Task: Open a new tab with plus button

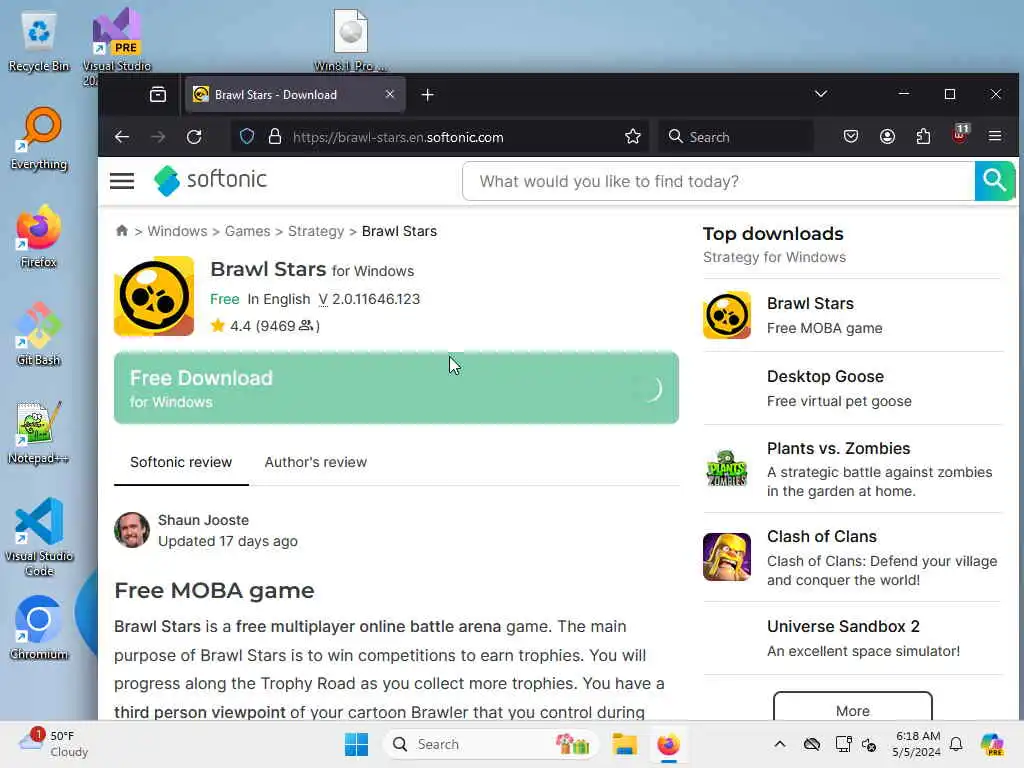Action: (427, 95)
